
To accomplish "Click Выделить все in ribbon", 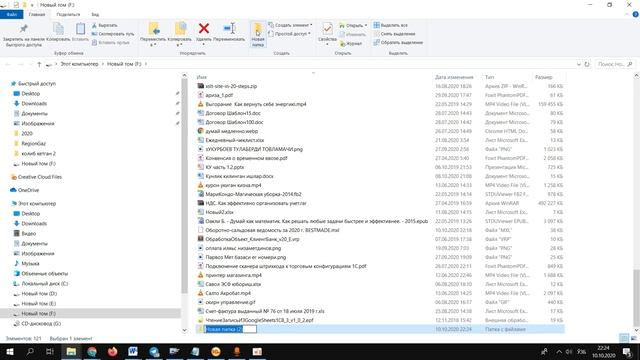I will (390, 25).
